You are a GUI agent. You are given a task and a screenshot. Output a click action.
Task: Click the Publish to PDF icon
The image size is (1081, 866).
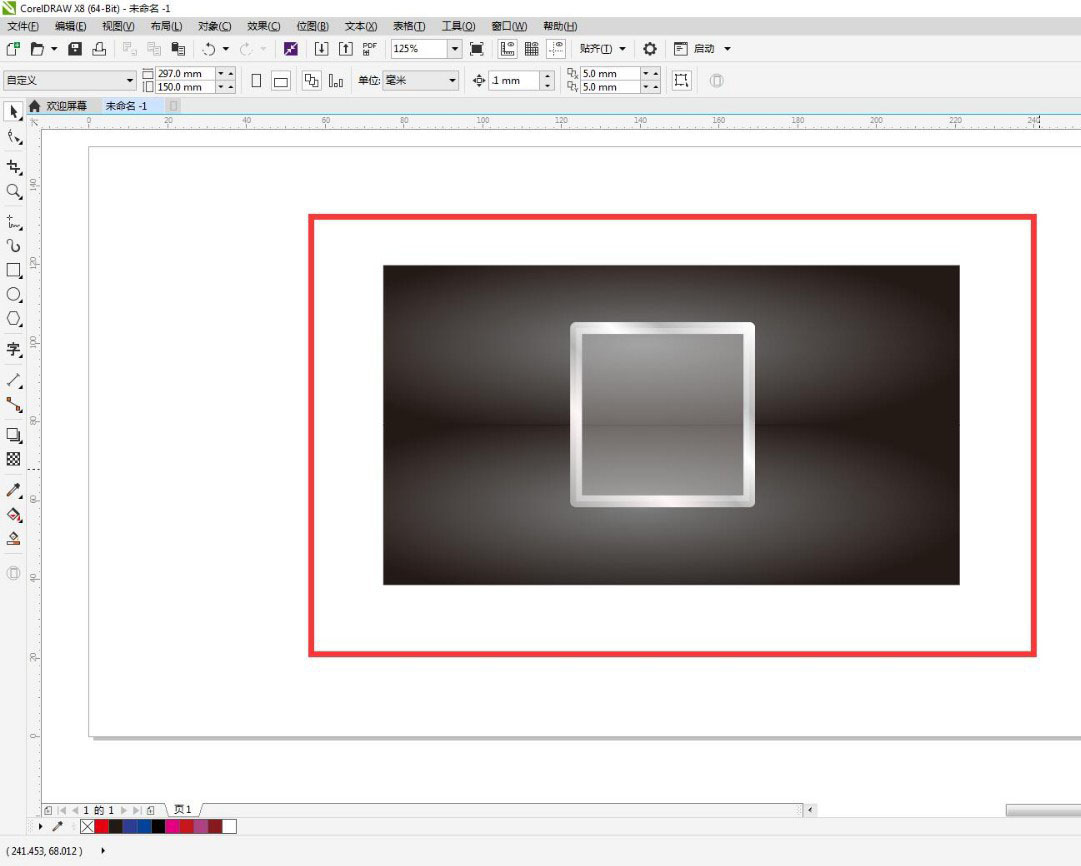tap(370, 48)
